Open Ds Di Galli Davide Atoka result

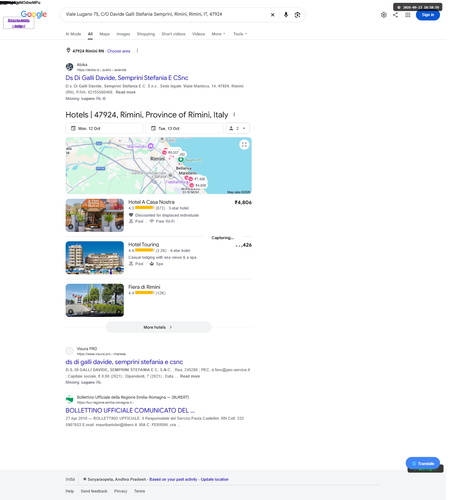pyautogui.click(x=127, y=78)
